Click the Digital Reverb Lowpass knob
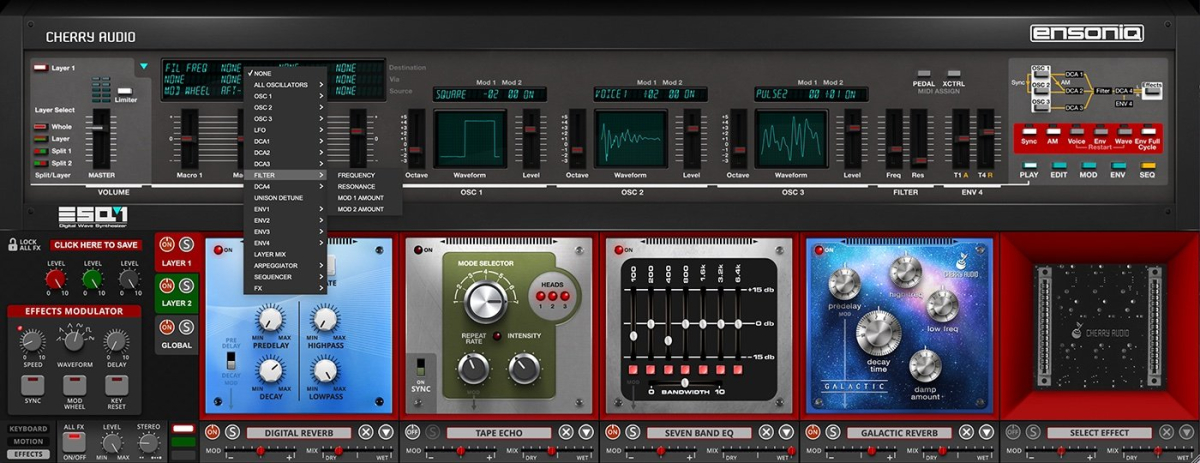Image resolution: width=1200 pixels, height=463 pixels. (x=324, y=371)
